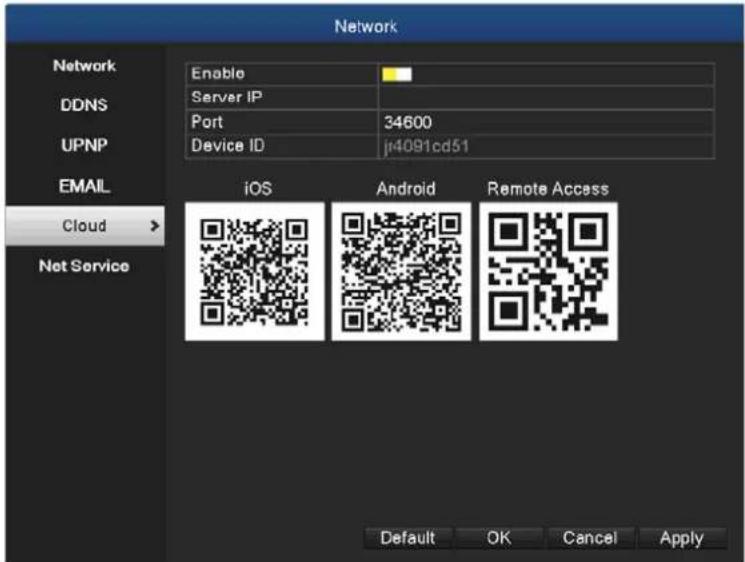Click the iOS heading above QR code
745x562 pixels.
258,189
